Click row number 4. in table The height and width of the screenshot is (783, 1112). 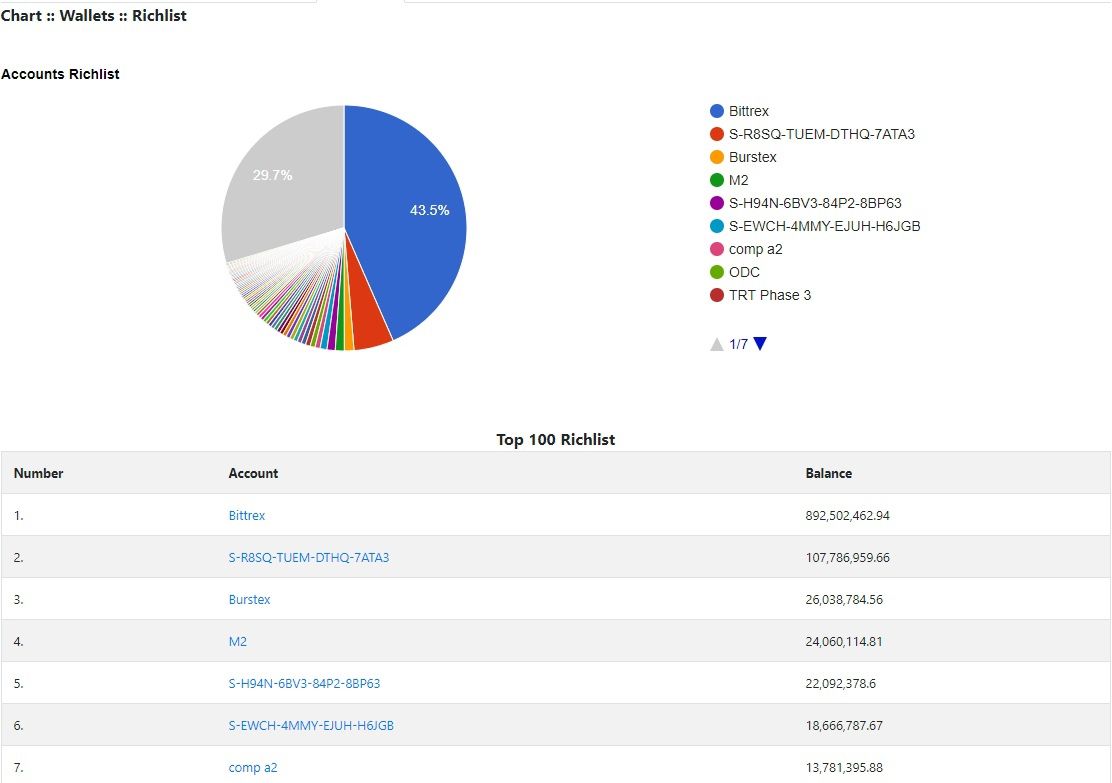coord(18,642)
